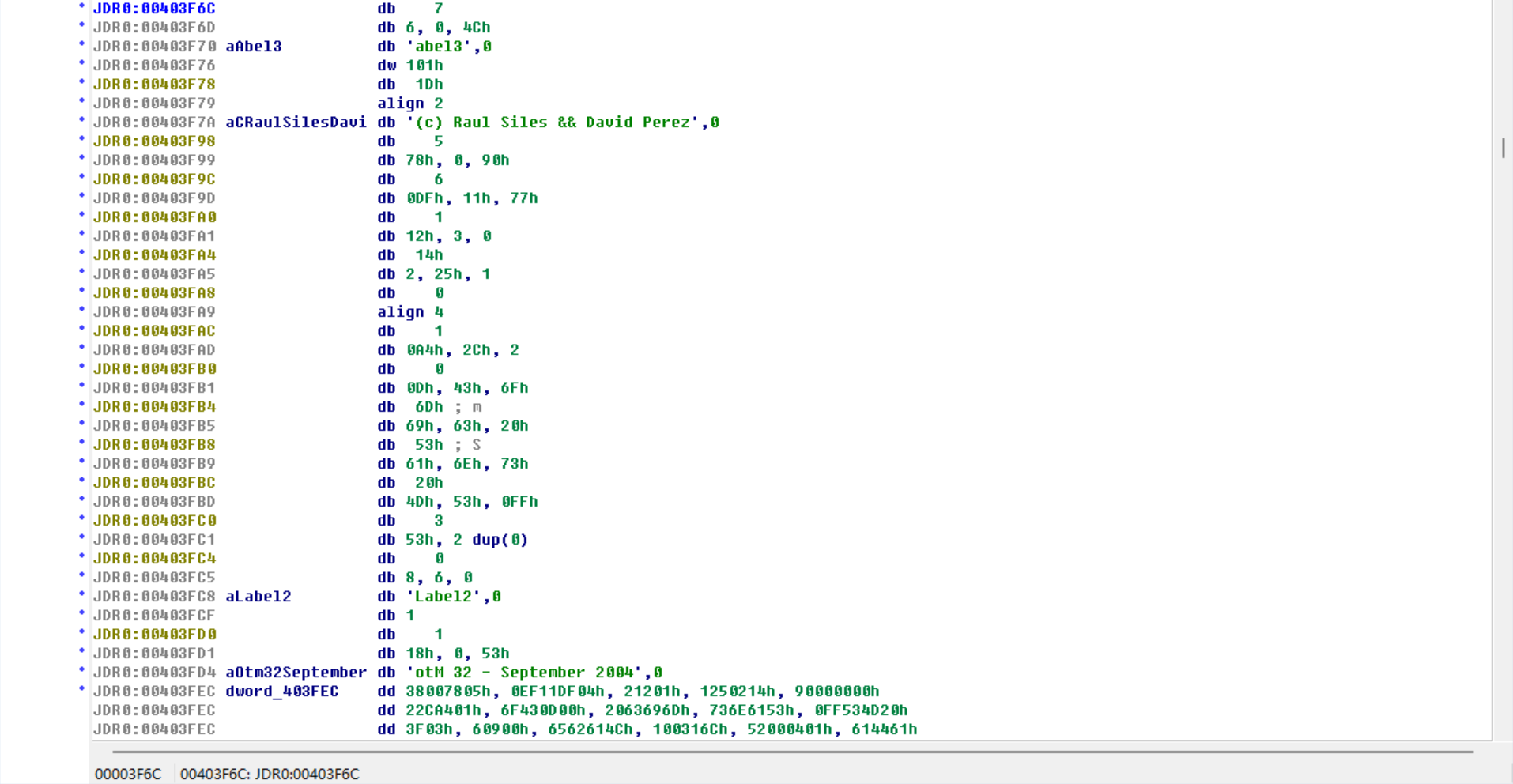The height and width of the screenshot is (784, 1513).
Task: Click status bar offset 00003F6C
Action: (128, 774)
